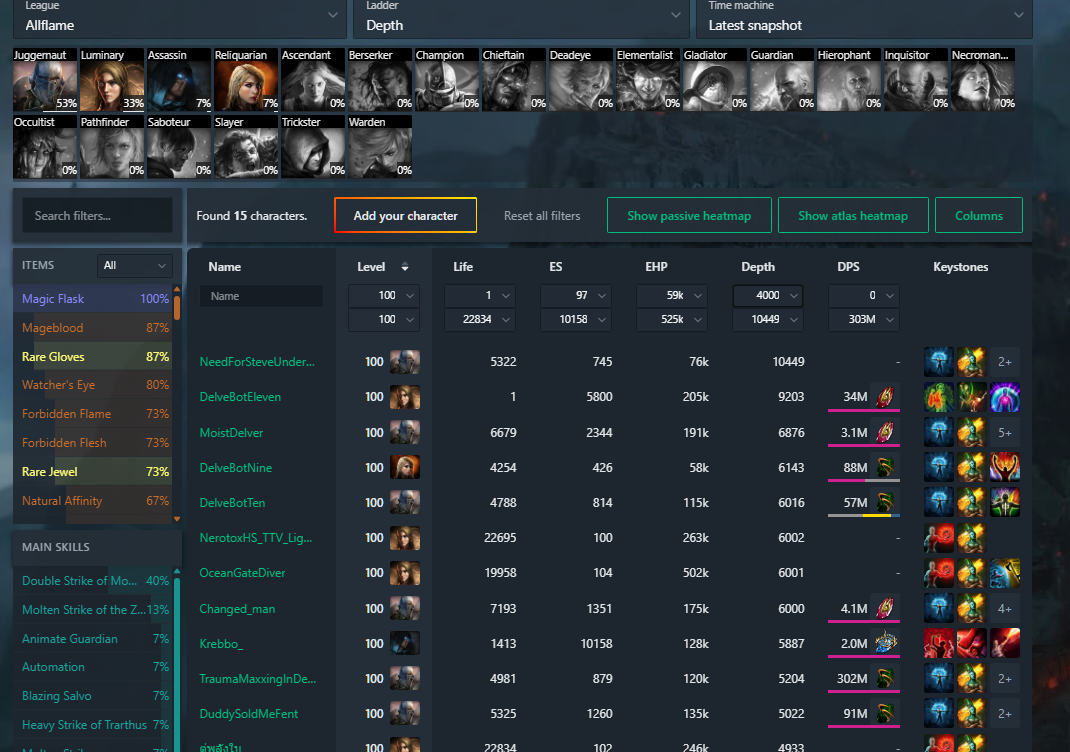
Task: Choose the Ascendant class portrait
Action: (313, 79)
